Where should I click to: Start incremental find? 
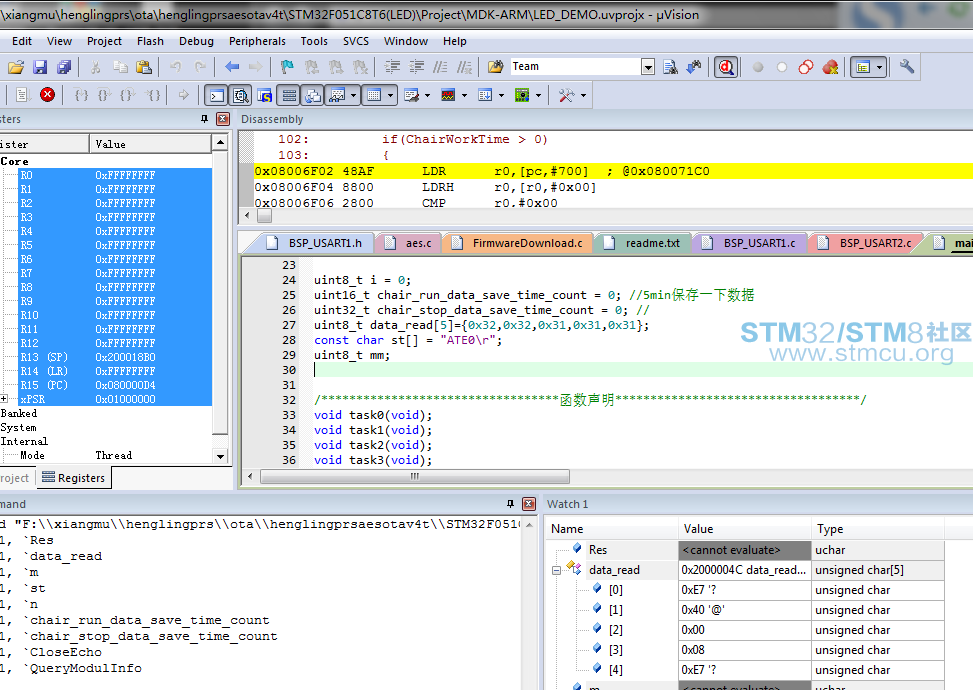[x=694, y=67]
